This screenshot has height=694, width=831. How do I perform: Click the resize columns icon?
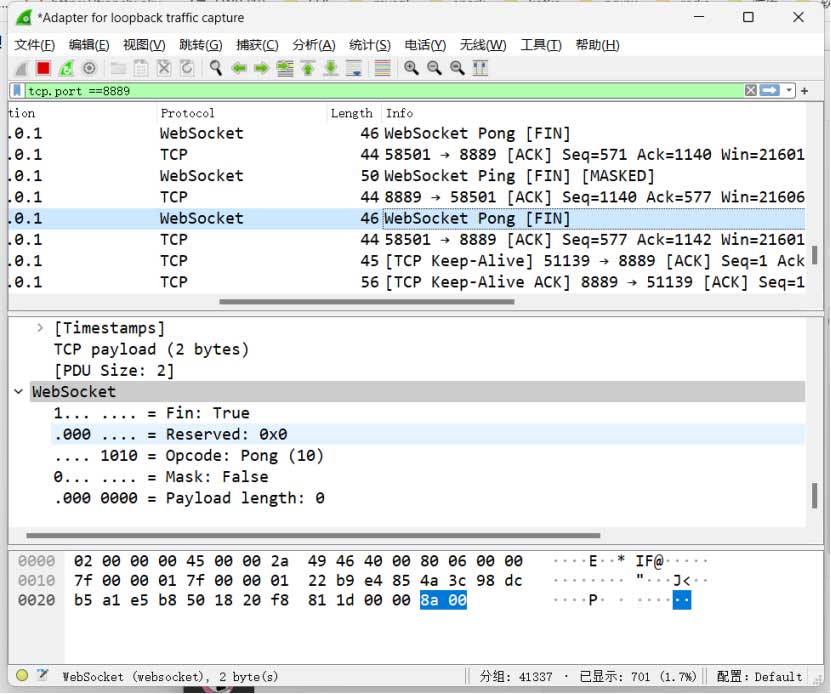(x=480, y=68)
